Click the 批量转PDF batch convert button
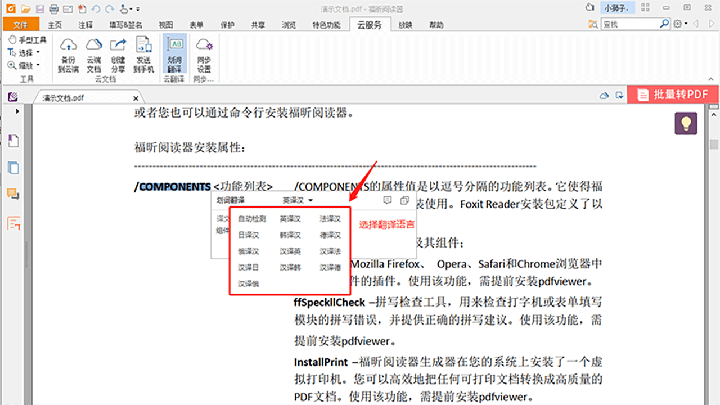Viewport: 720px width, 405px height. 673,95
